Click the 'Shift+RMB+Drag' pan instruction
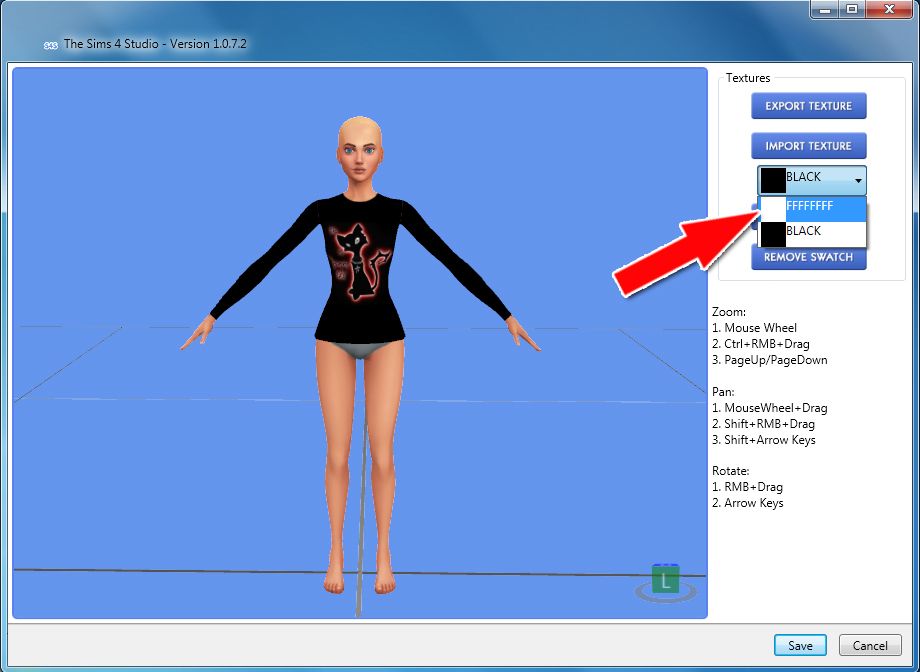The width and height of the screenshot is (920, 672). pyautogui.click(x=769, y=424)
